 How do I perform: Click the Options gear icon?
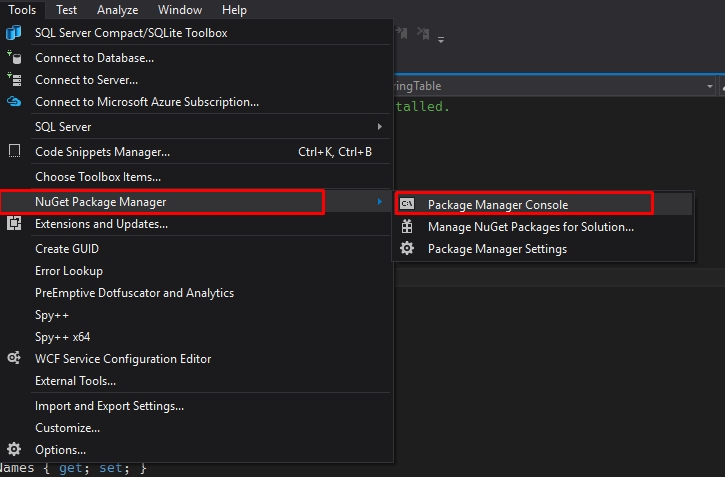[14, 449]
